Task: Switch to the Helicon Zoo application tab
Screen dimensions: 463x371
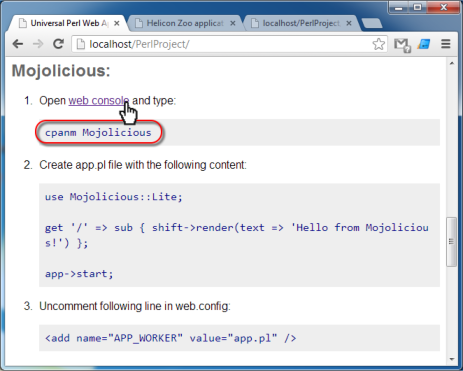Action: (x=185, y=23)
